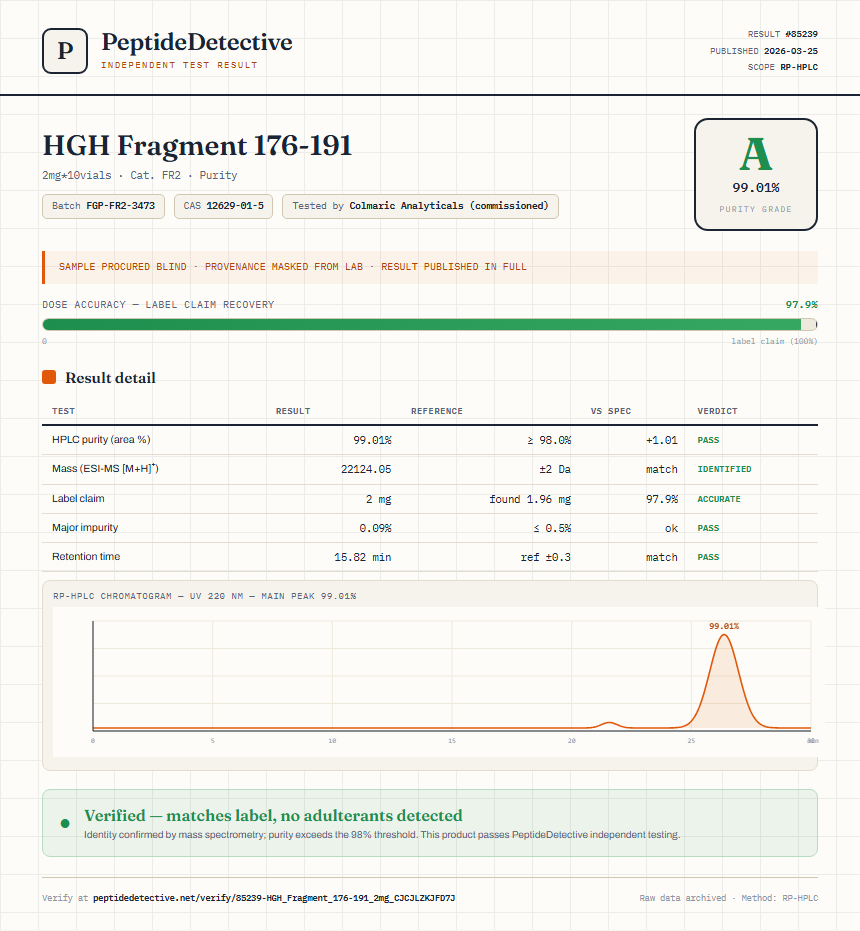
Task: Click the CAS 12629-01-5 chip
Action: [x=223, y=206]
